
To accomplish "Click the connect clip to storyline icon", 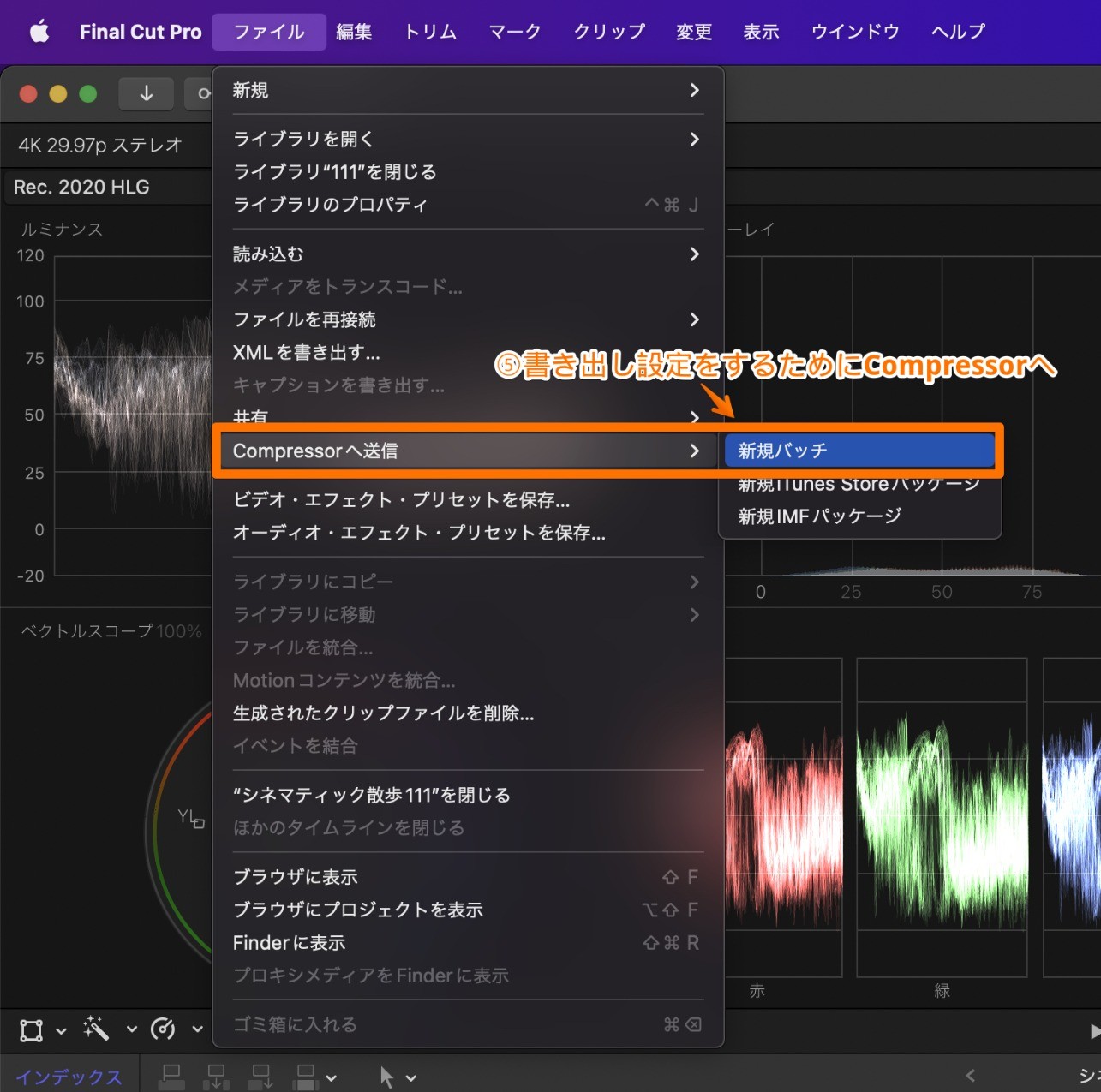I will click(171, 1077).
